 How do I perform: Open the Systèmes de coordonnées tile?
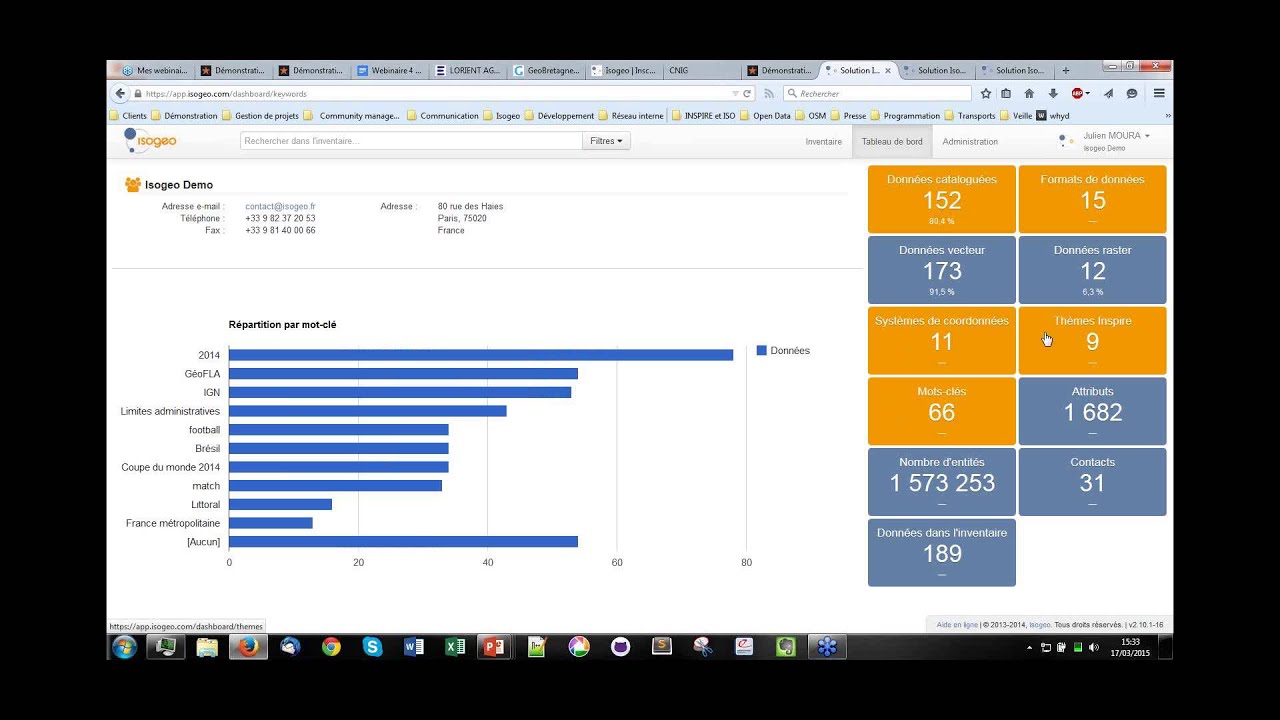click(x=942, y=341)
